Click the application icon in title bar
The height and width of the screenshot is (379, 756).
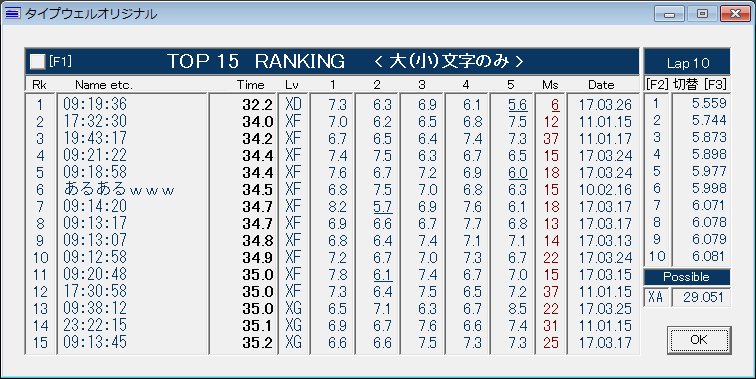(x=12, y=13)
